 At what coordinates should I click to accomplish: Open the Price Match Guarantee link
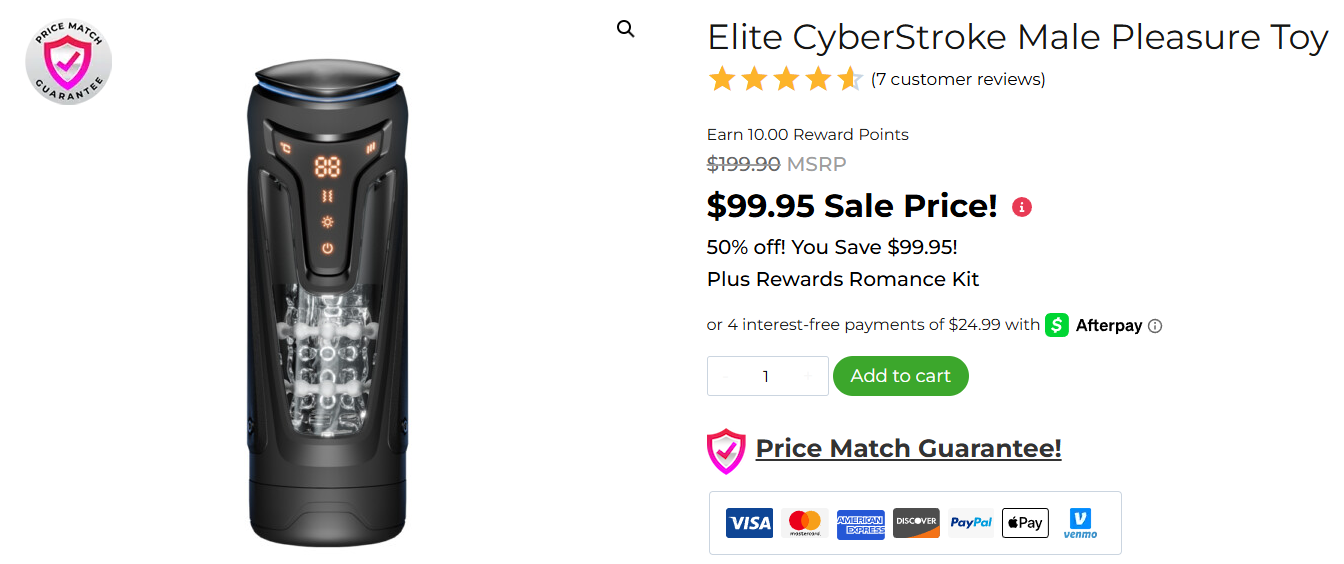(908, 449)
